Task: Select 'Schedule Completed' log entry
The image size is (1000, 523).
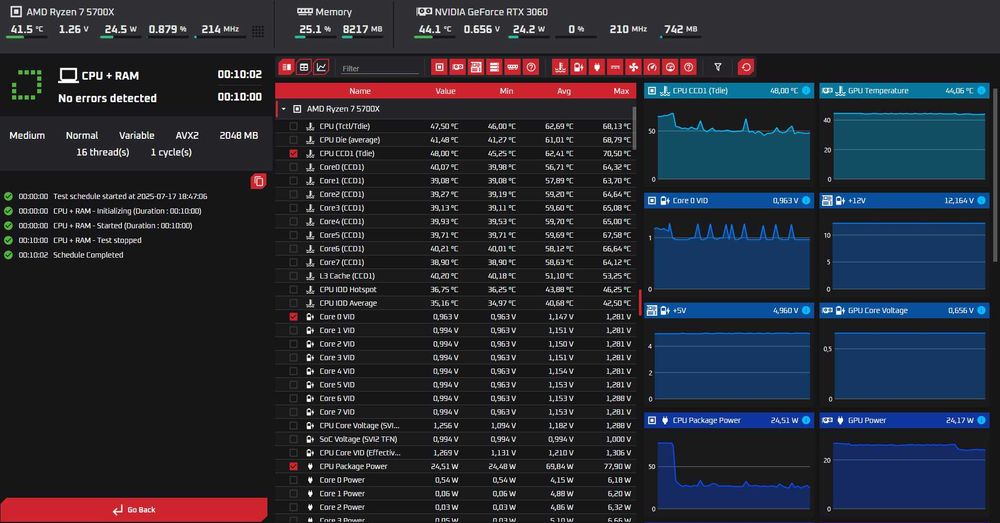Action: pyautogui.click(x=88, y=254)
